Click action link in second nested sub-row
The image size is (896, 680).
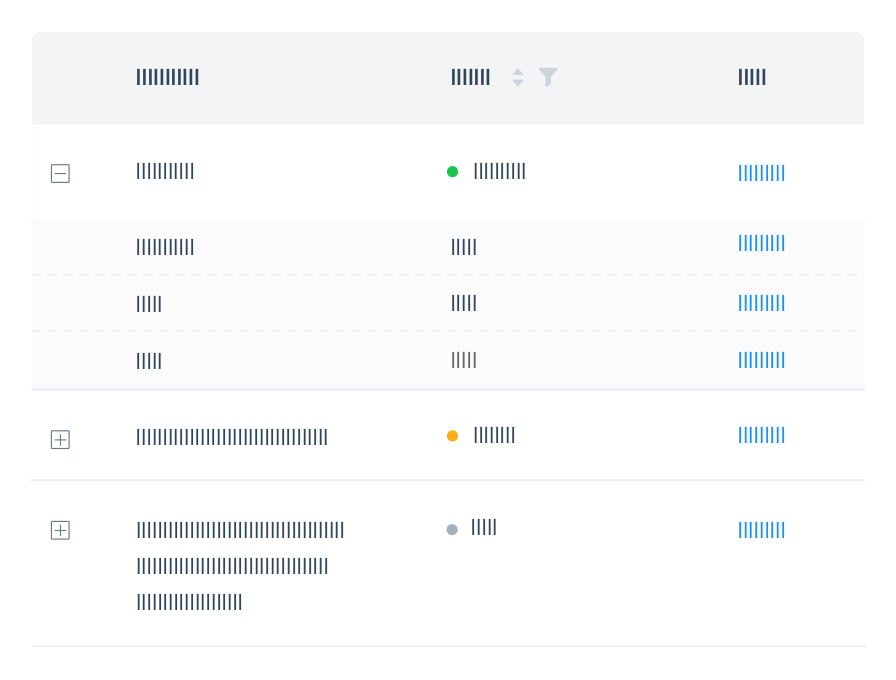(761, 303)
